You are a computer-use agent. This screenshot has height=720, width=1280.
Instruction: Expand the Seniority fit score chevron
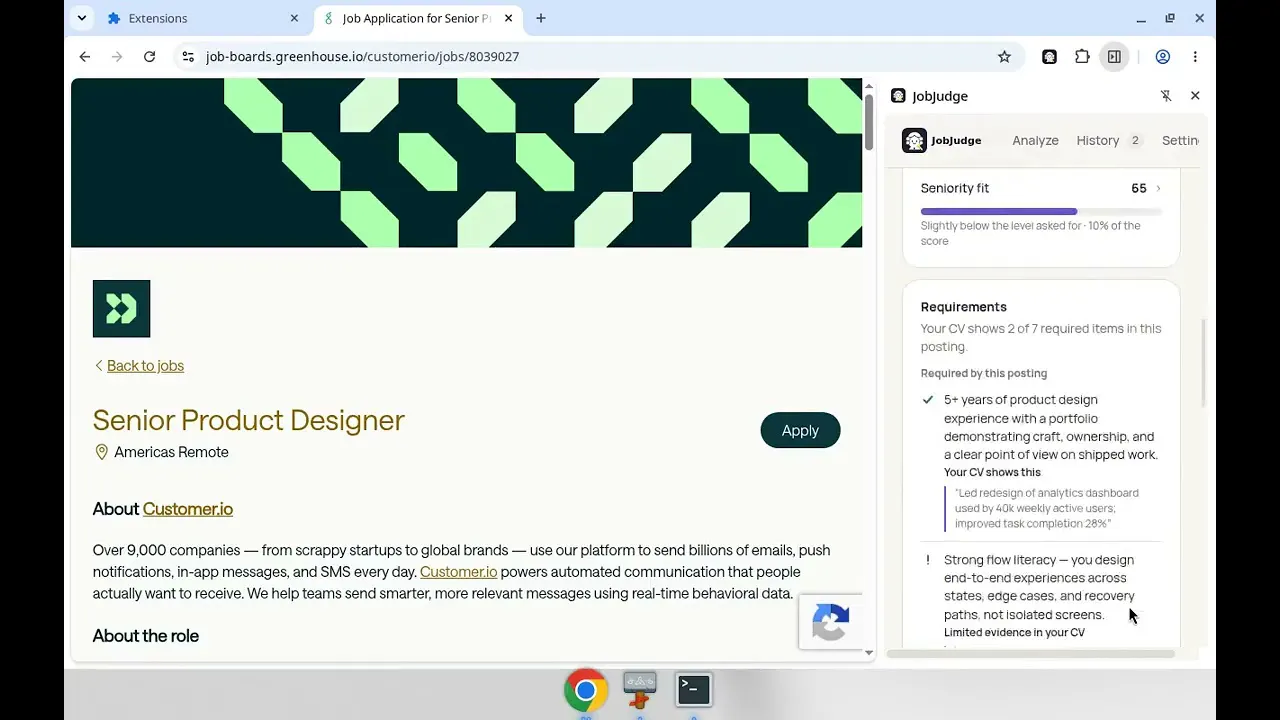(1158, 188)
